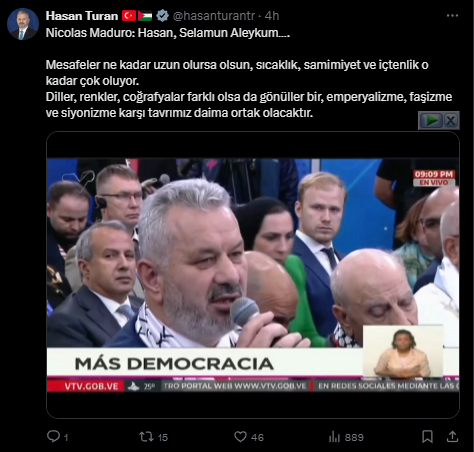Open the three-dot more options menu
474x452 pixels.
[452, 15]
